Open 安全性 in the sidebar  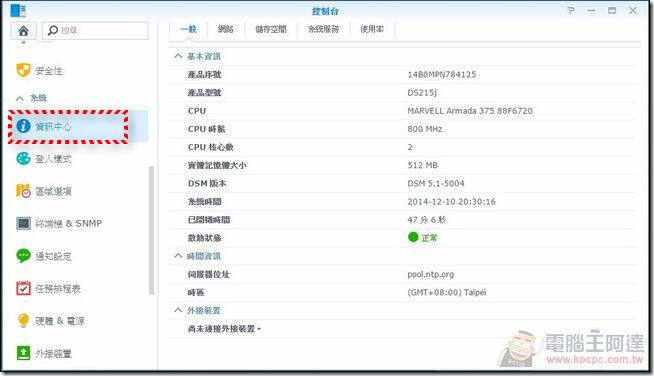[49, 71]
